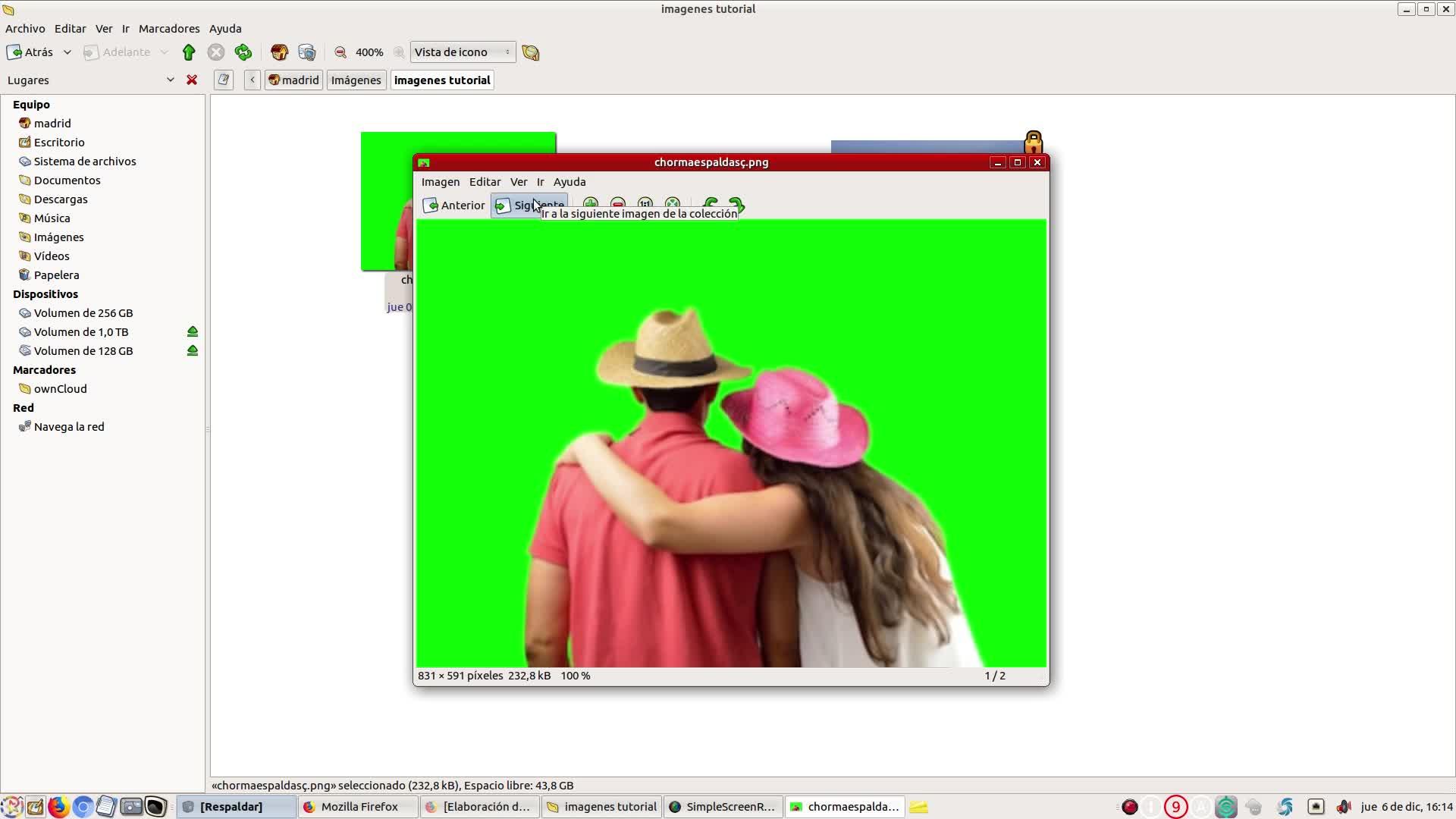Open Vista de icono view dropdown

click(x=462, y=52)
